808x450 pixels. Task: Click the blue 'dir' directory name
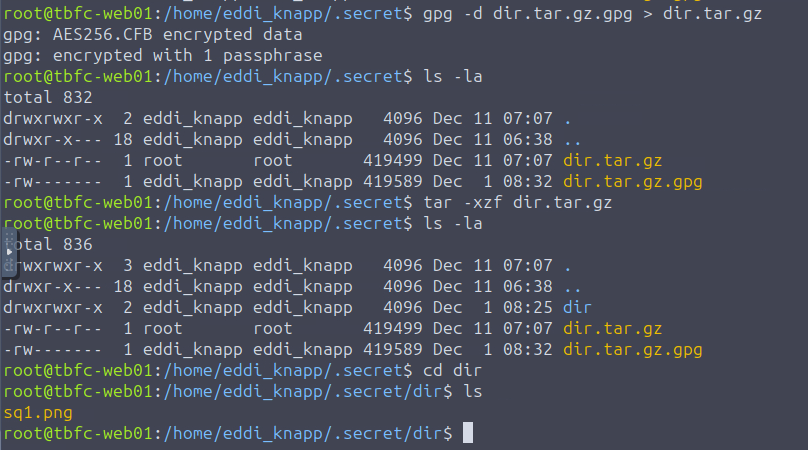pyautogui.click(x=578, y=307)
